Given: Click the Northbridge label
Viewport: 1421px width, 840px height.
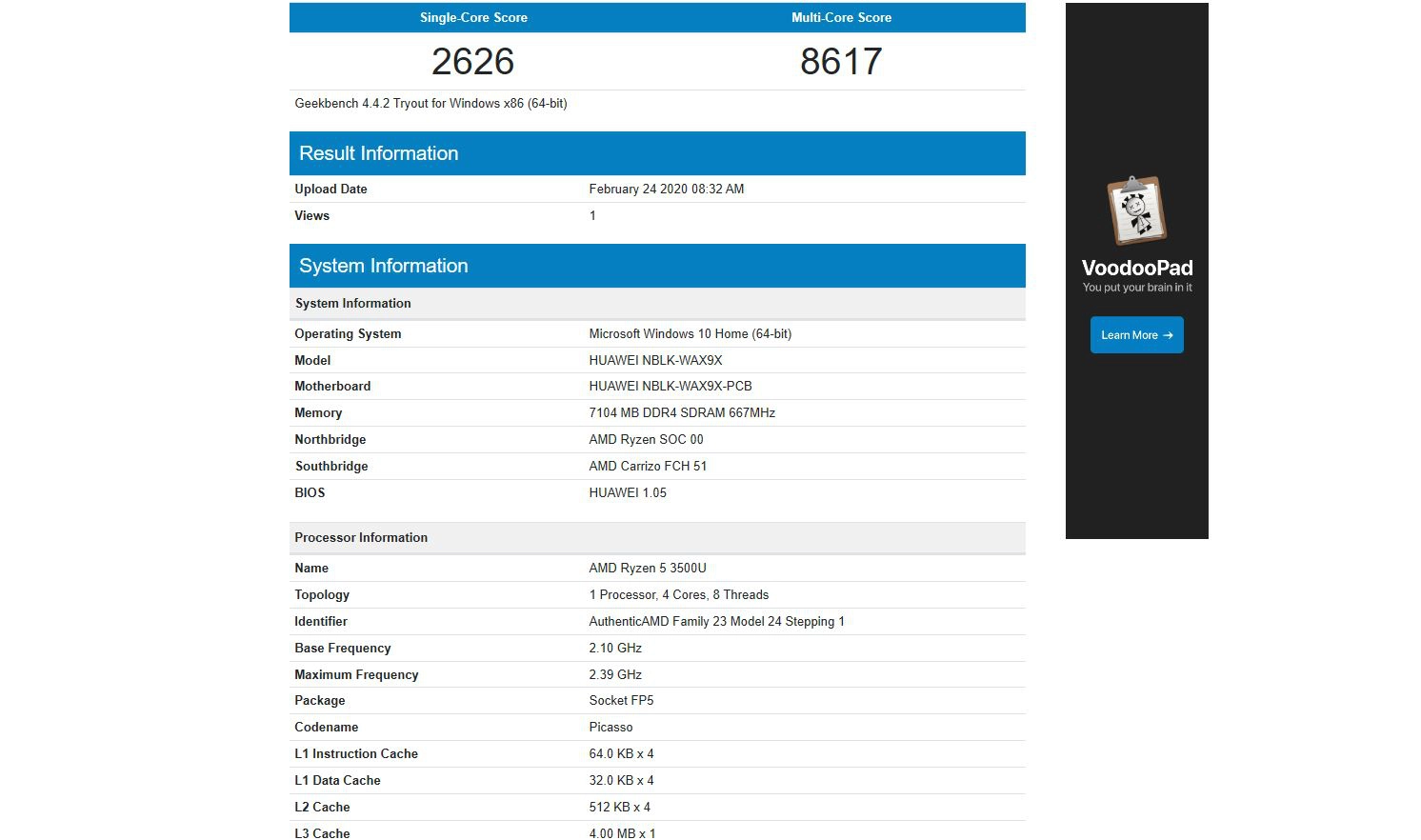Looking at the screenshot, I should [330, 439].
